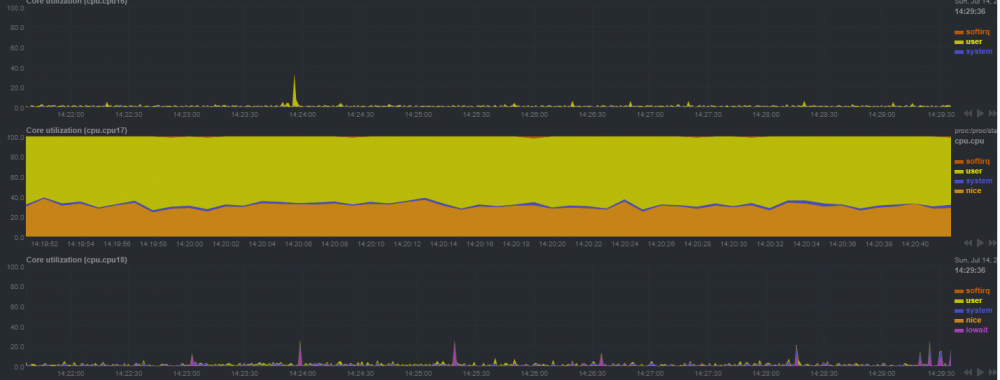This screenshot has height=380, width=1000.
Task: Fast-forward the cpu18 chart with double-right arrows
Action: pos(993,372)
